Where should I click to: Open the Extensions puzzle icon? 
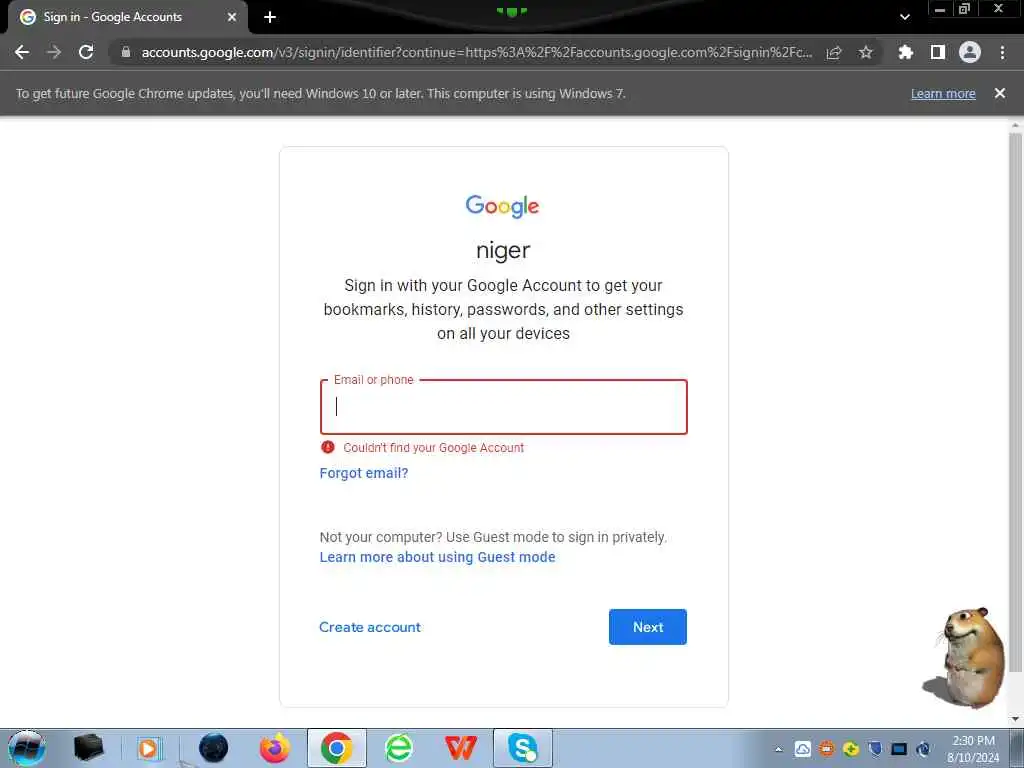click(905, 52)
